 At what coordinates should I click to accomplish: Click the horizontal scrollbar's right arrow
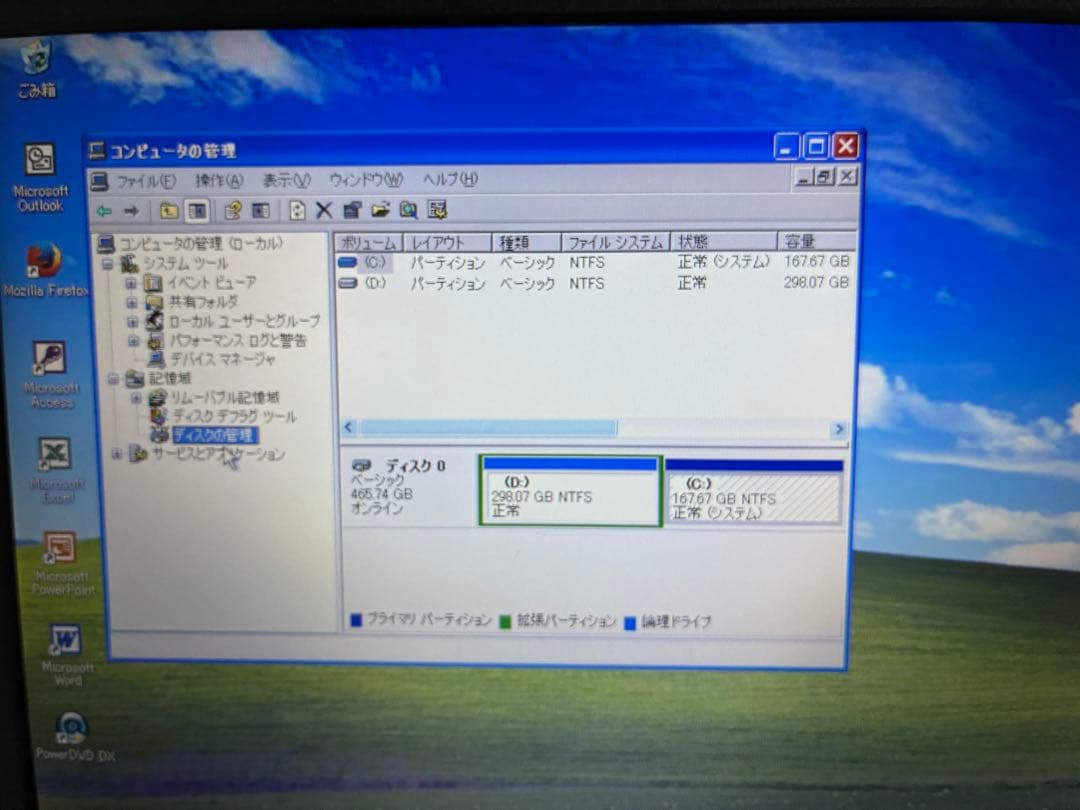(x=838, y=428)
